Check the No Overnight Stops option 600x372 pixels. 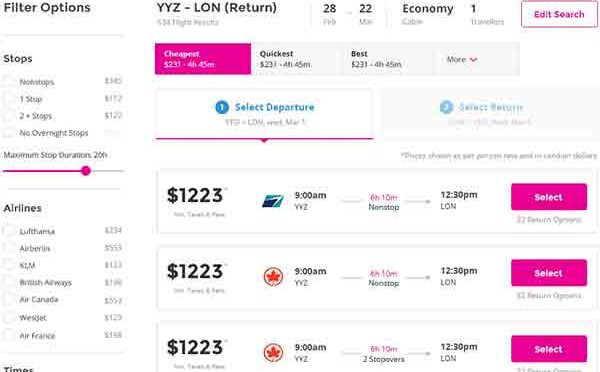pyautogui.click(x=8, y=132)
